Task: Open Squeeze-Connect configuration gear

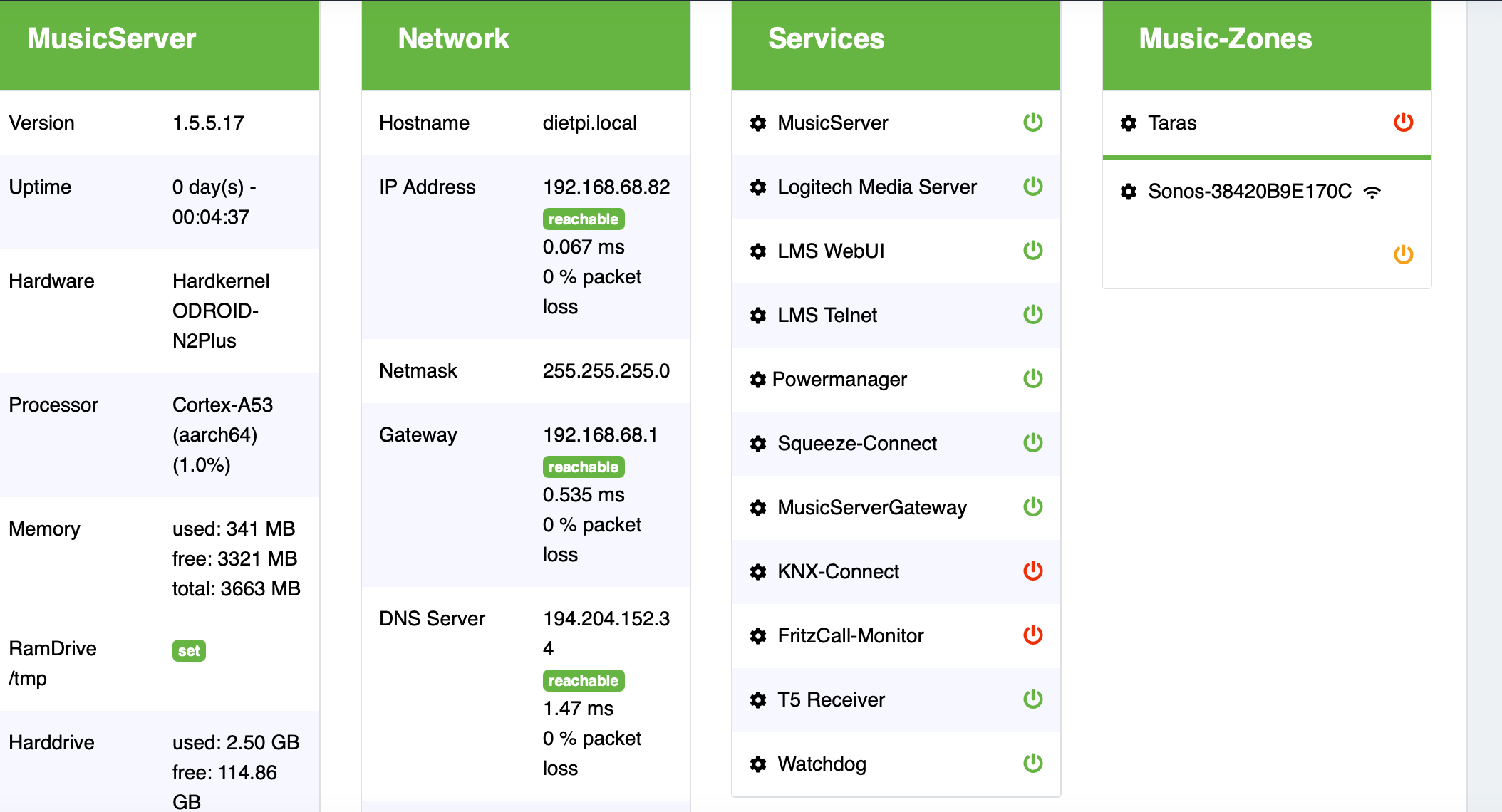Action: pos(758,444)
